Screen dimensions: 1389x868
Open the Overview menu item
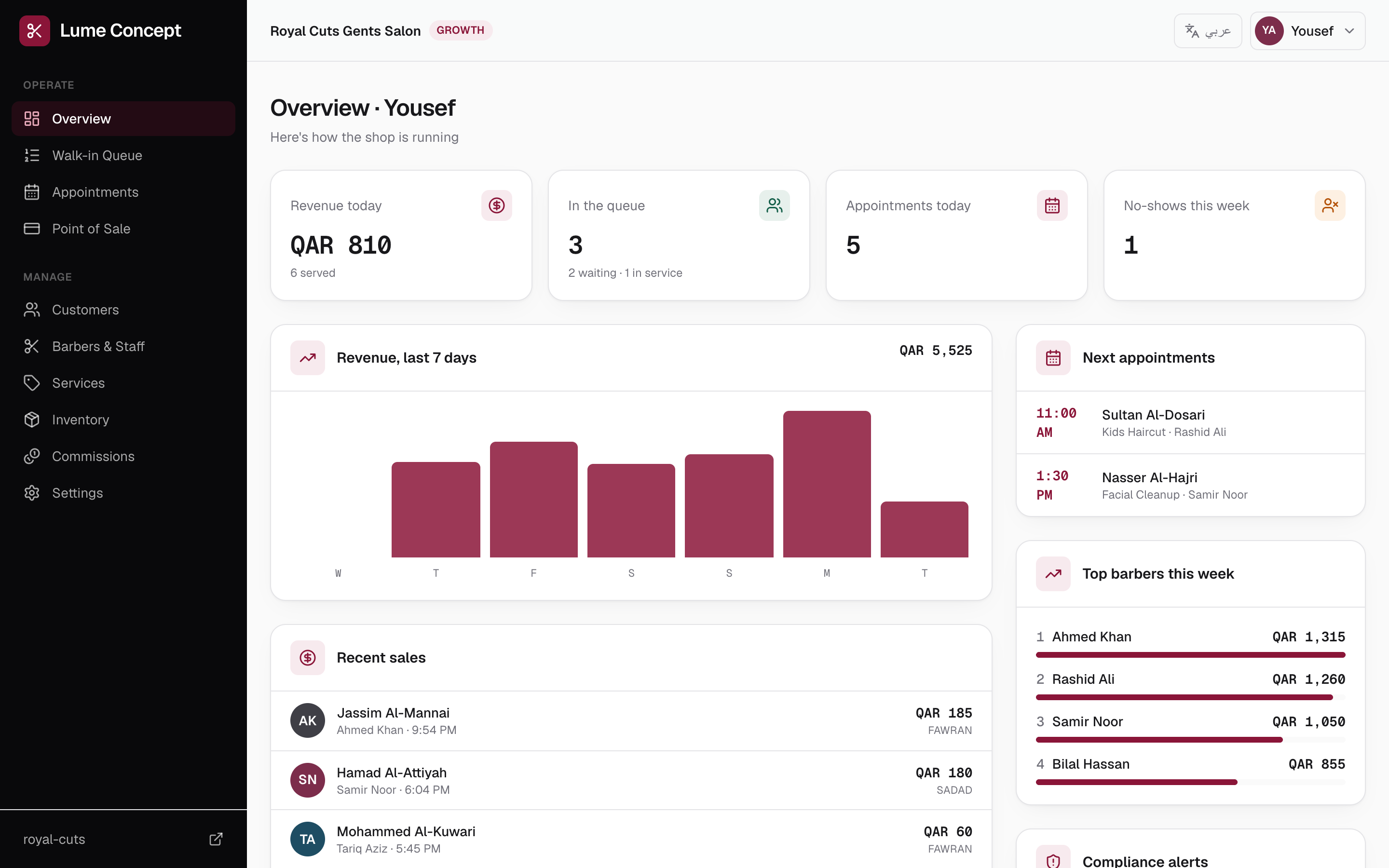(123, 119)
